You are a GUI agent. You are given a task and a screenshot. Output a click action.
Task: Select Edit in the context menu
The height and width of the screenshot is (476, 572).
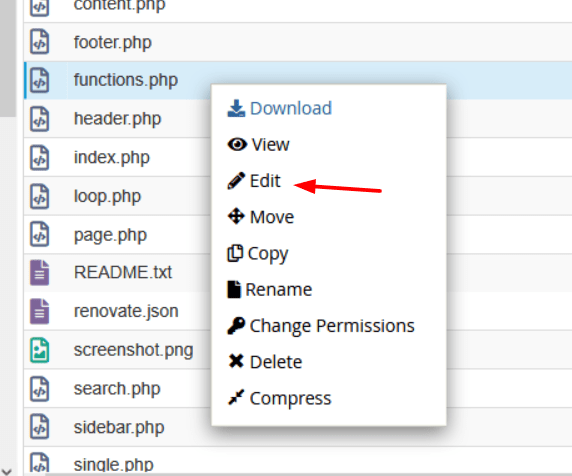[x=265, y=181]
